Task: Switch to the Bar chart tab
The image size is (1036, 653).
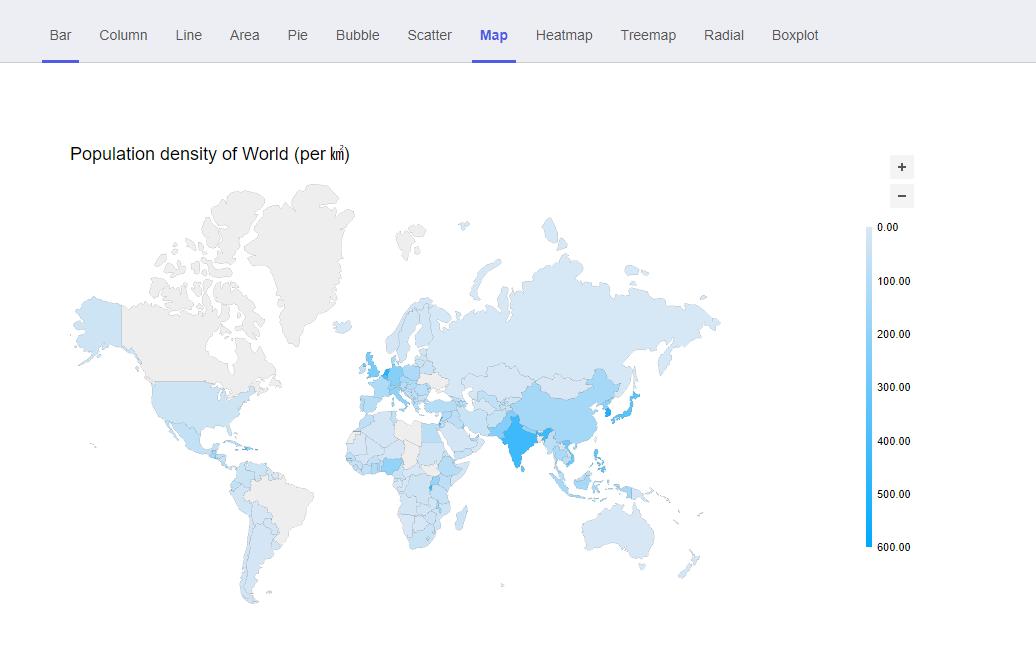Action: (60, 35)
